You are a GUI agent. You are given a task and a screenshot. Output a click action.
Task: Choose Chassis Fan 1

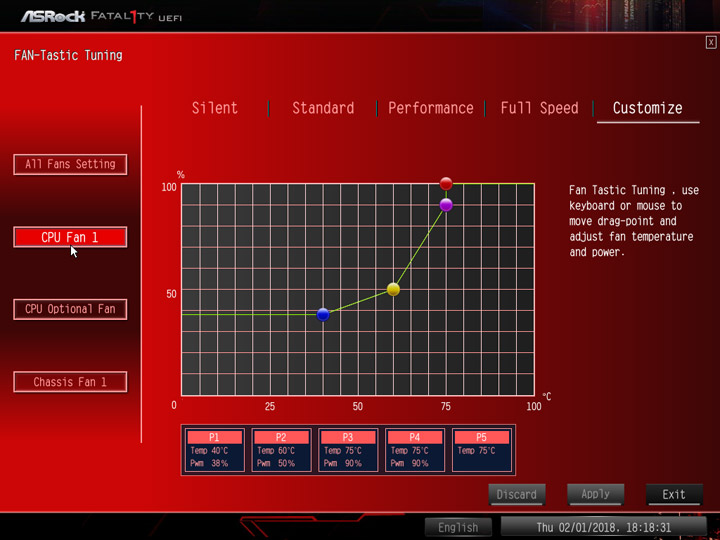tap(70, 382)
